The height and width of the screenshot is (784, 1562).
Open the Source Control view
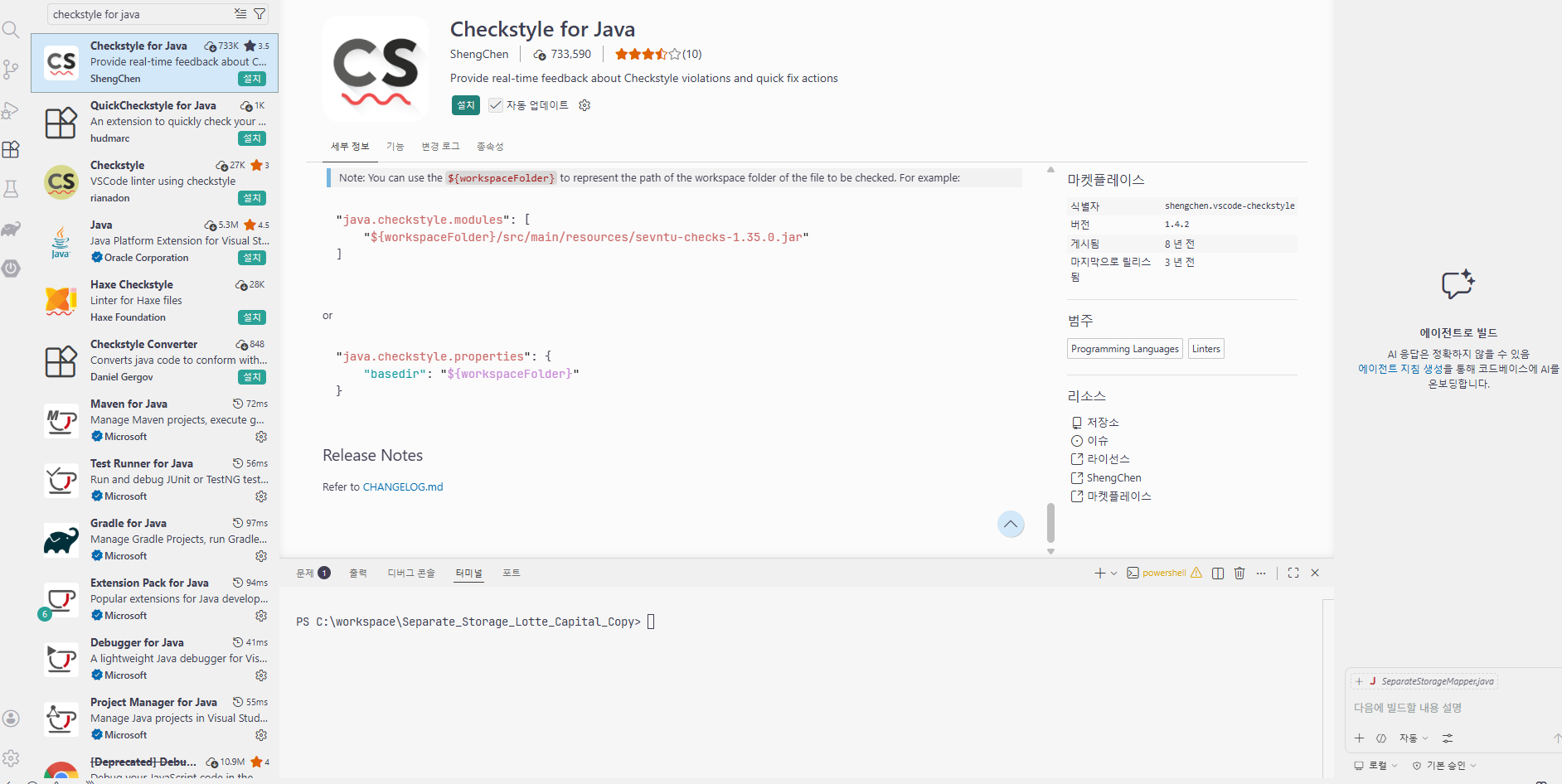coord(11,70)
